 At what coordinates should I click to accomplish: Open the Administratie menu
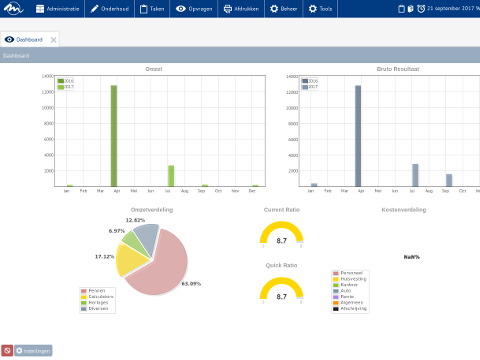pos(58,9)
